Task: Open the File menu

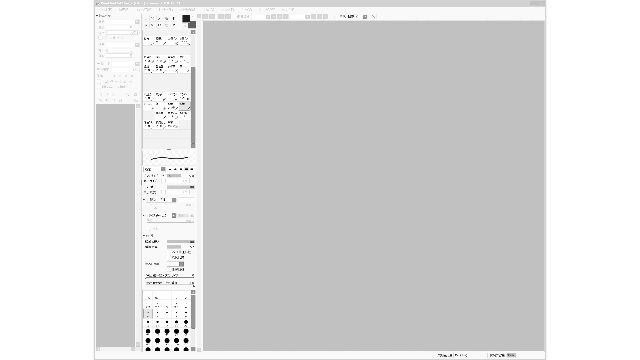Action: coord(107,9)
